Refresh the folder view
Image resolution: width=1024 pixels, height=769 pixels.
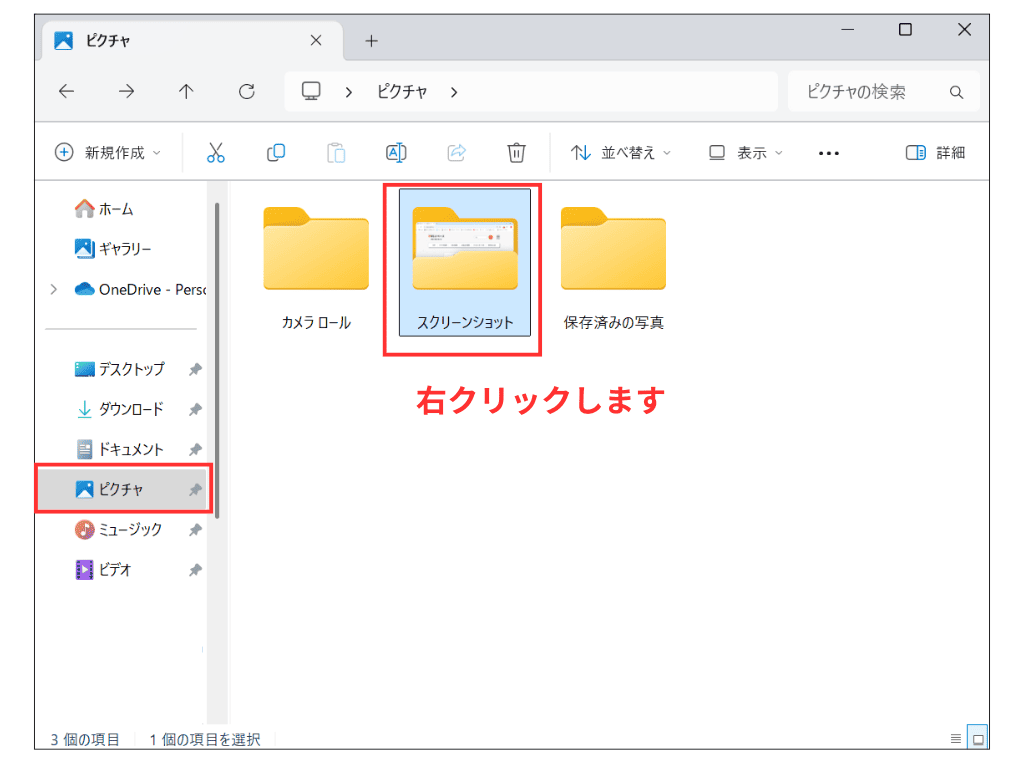pyautogui.click(x=246, y=91)
